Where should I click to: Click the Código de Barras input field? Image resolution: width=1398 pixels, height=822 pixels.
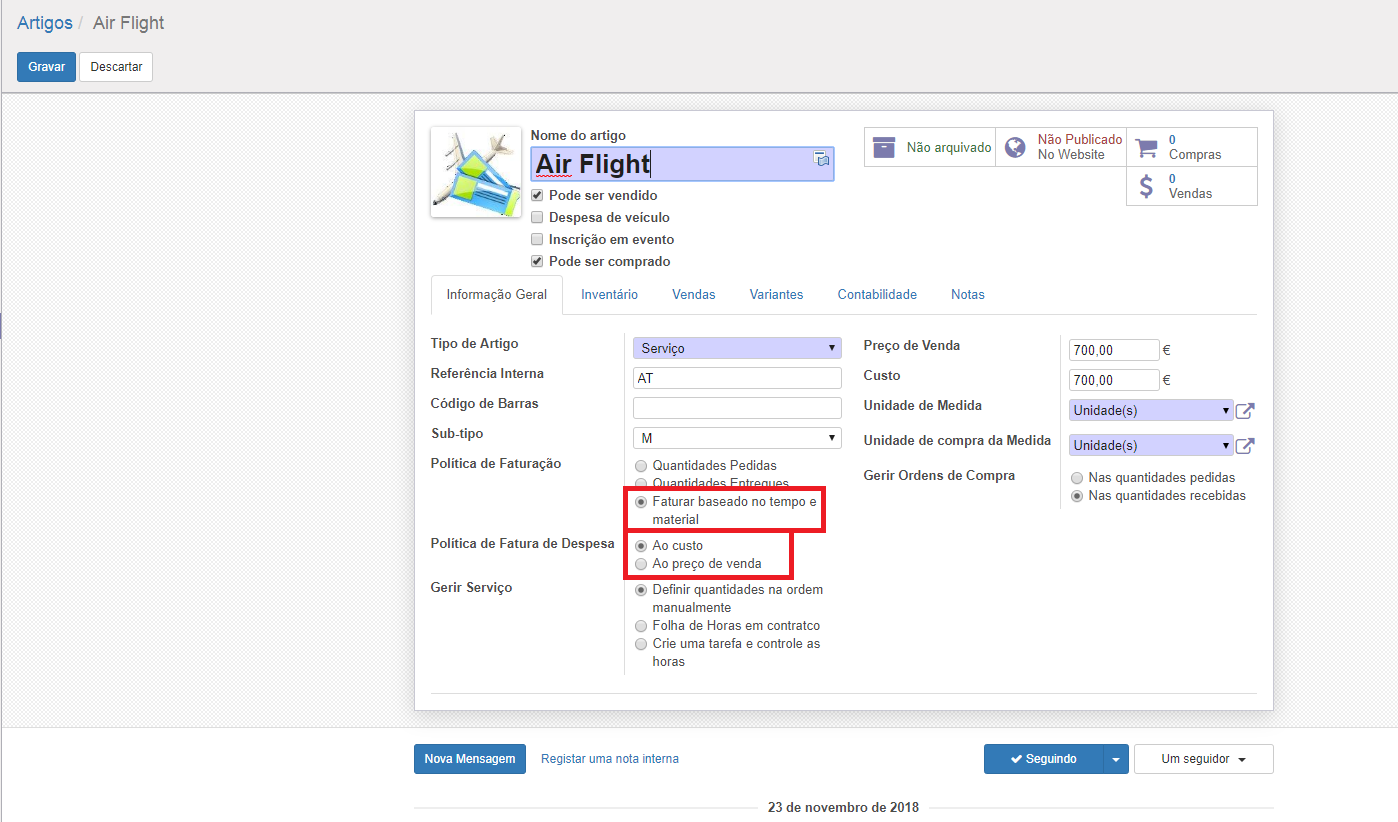737,408
